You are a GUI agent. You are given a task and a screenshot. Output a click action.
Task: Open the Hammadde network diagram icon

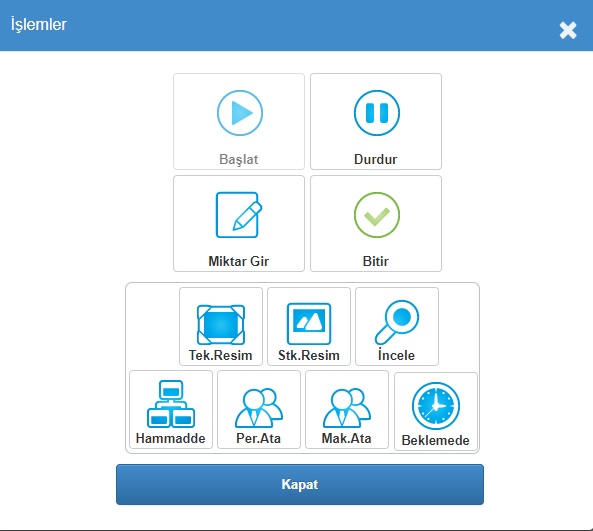pos(171,404)
